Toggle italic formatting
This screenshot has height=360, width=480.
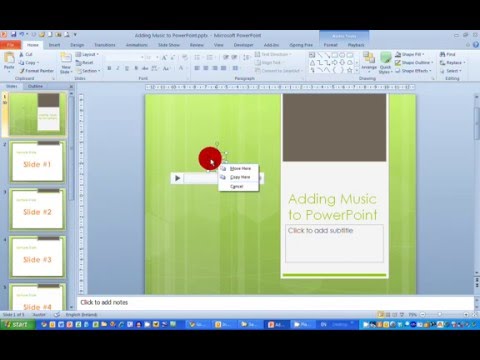[x=118, y=68]
